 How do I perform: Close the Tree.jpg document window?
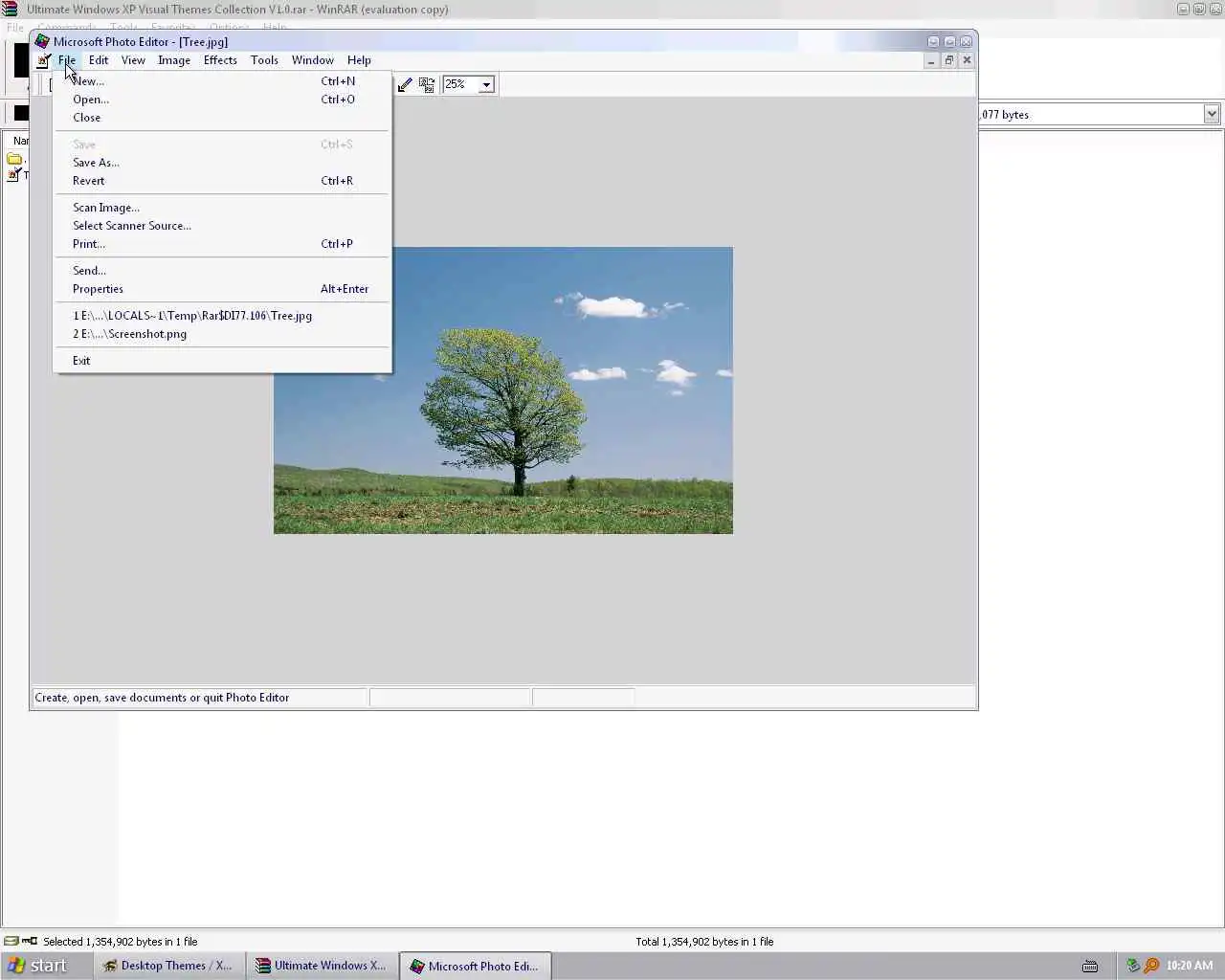click(967, 60)
